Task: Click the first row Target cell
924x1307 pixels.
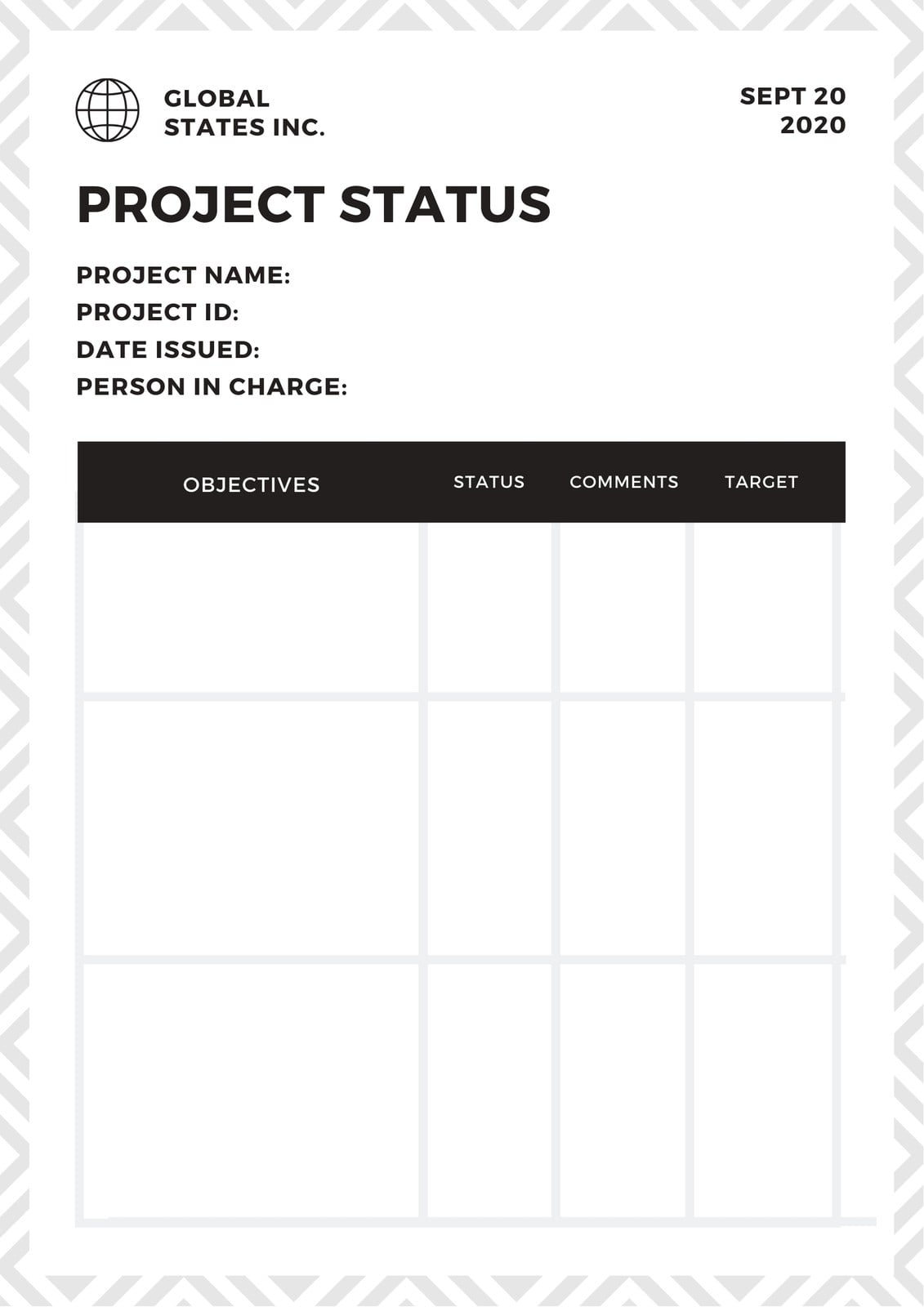Action: click(763, 608)
